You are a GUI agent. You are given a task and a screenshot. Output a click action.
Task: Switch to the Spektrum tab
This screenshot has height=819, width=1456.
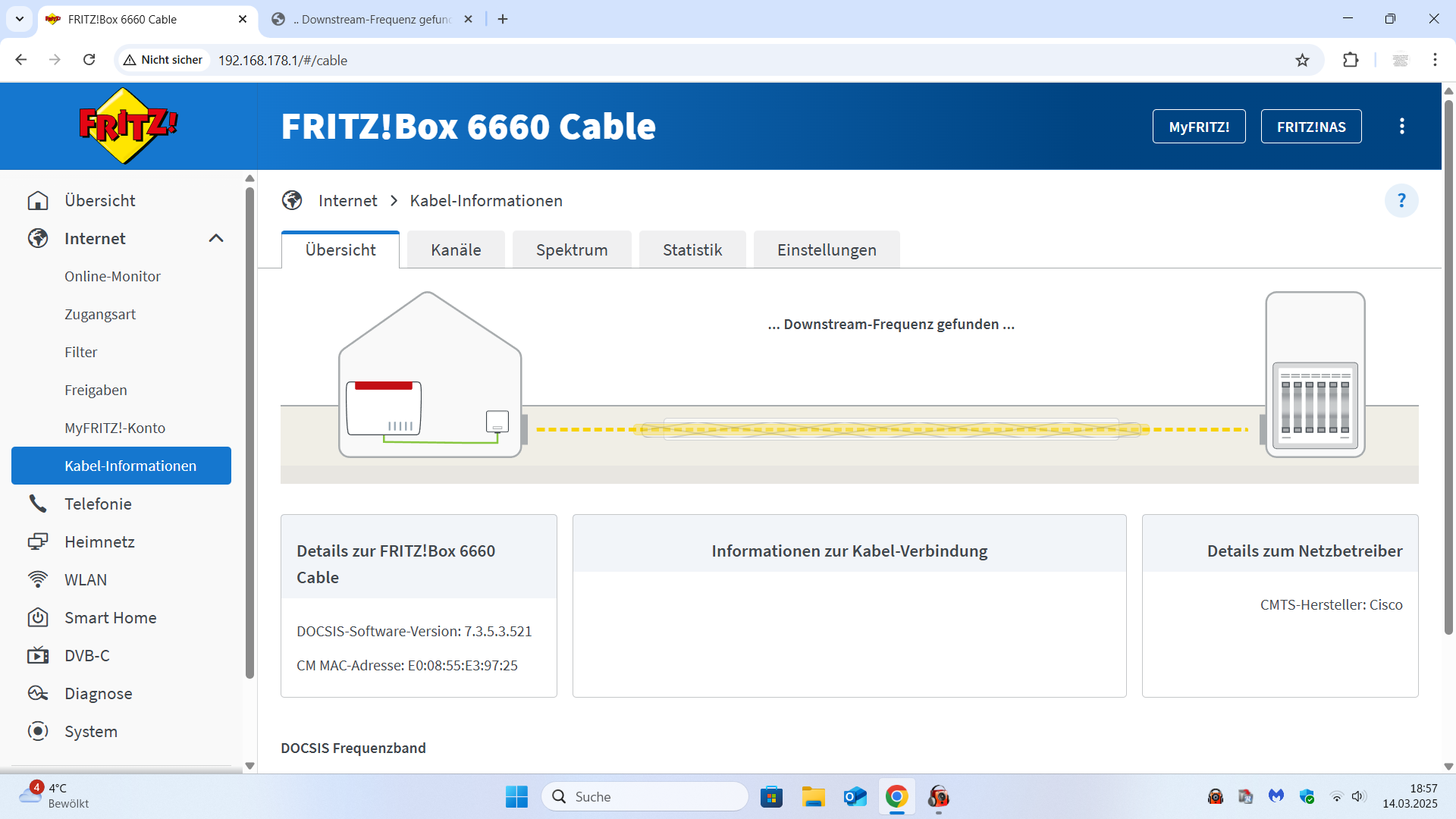tap(572, 250)
